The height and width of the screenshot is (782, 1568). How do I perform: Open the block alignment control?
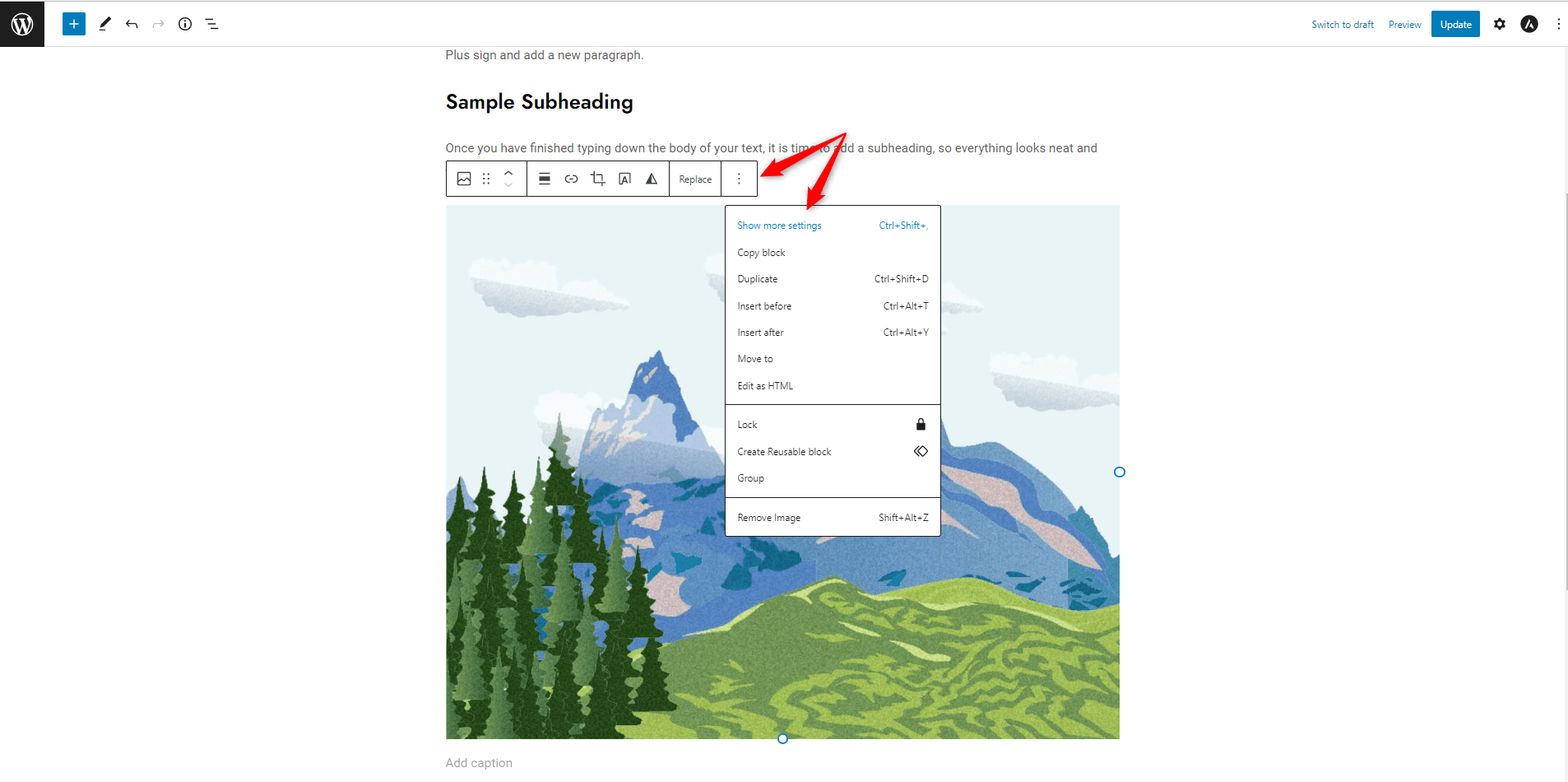point(545,179)
